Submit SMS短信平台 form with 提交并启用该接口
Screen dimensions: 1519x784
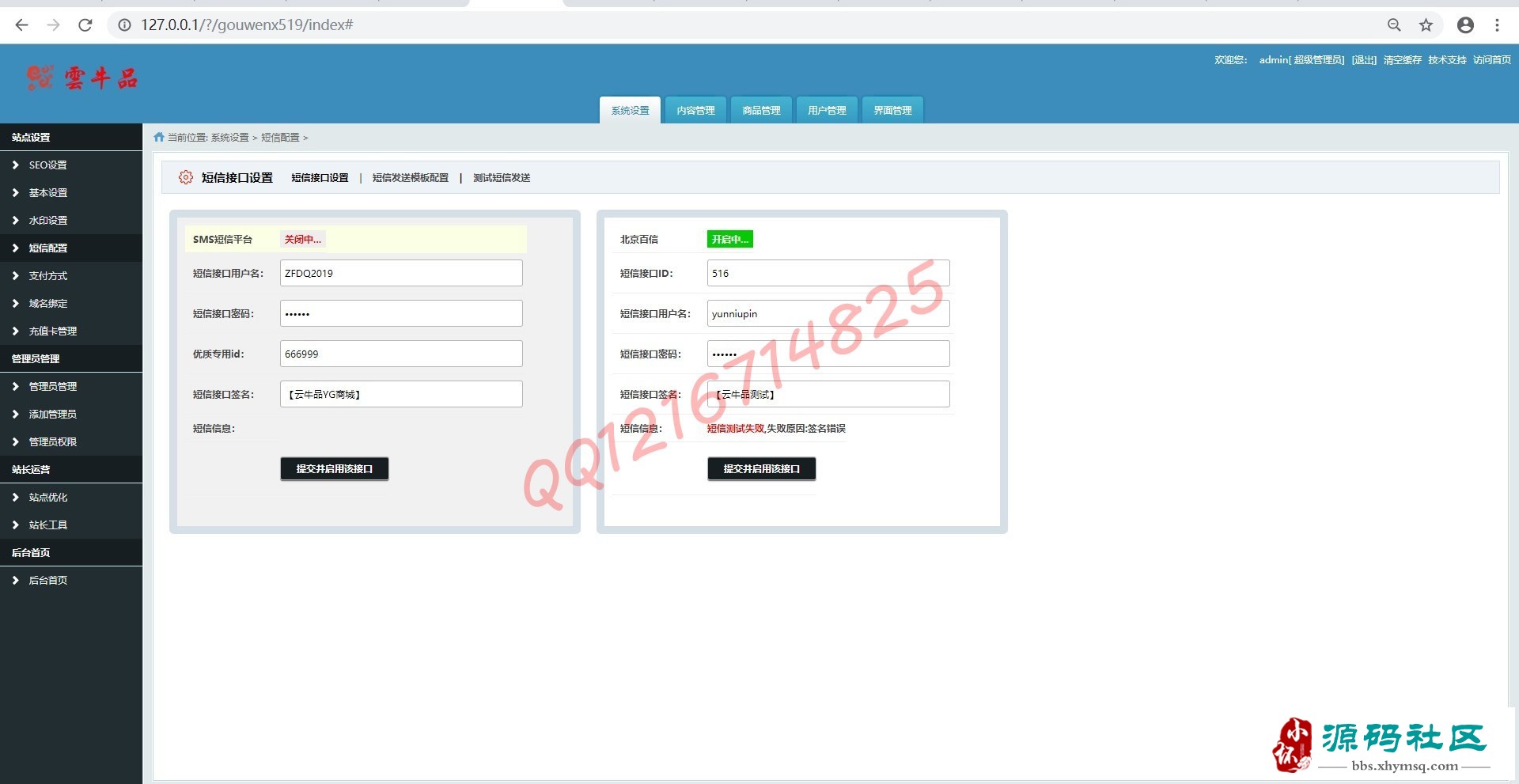tap(335, 468)
